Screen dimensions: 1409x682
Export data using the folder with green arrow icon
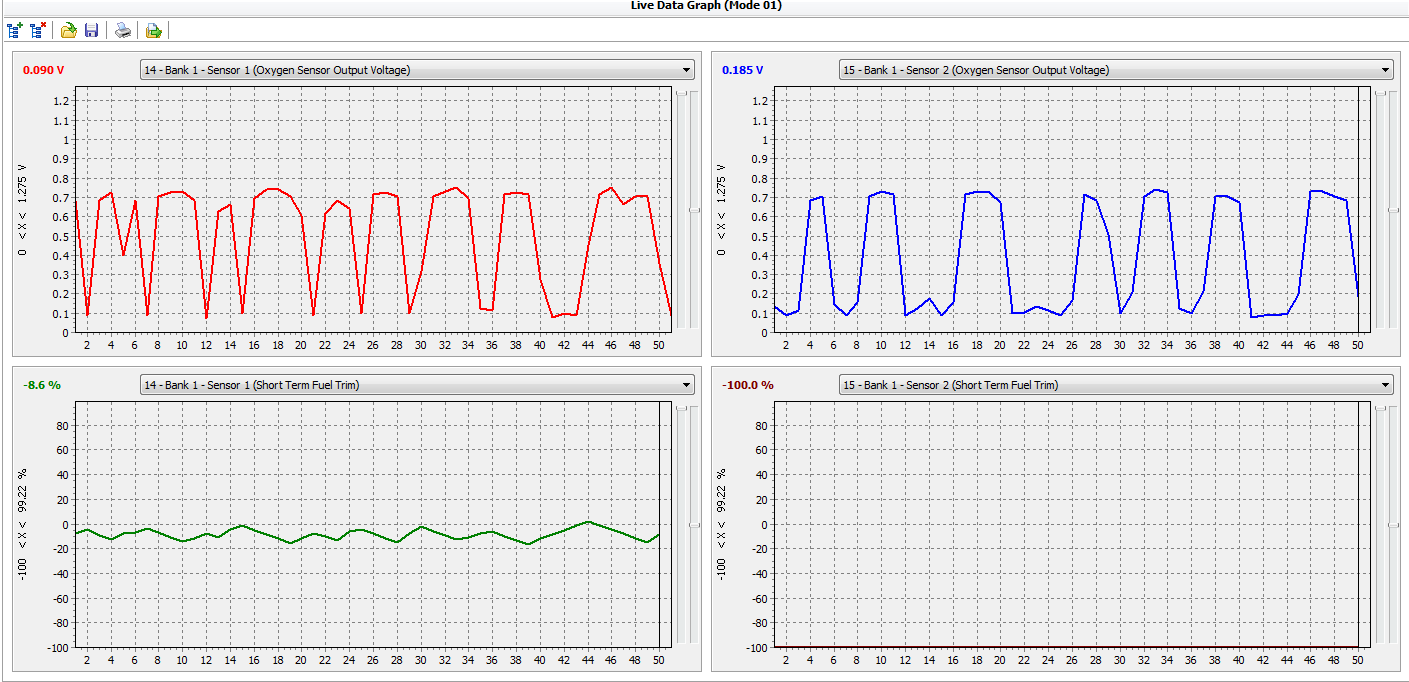(153, 31)
